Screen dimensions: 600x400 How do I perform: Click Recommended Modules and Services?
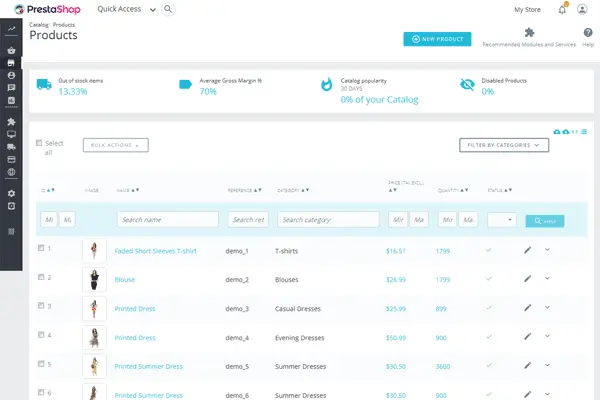click(528, 37)
